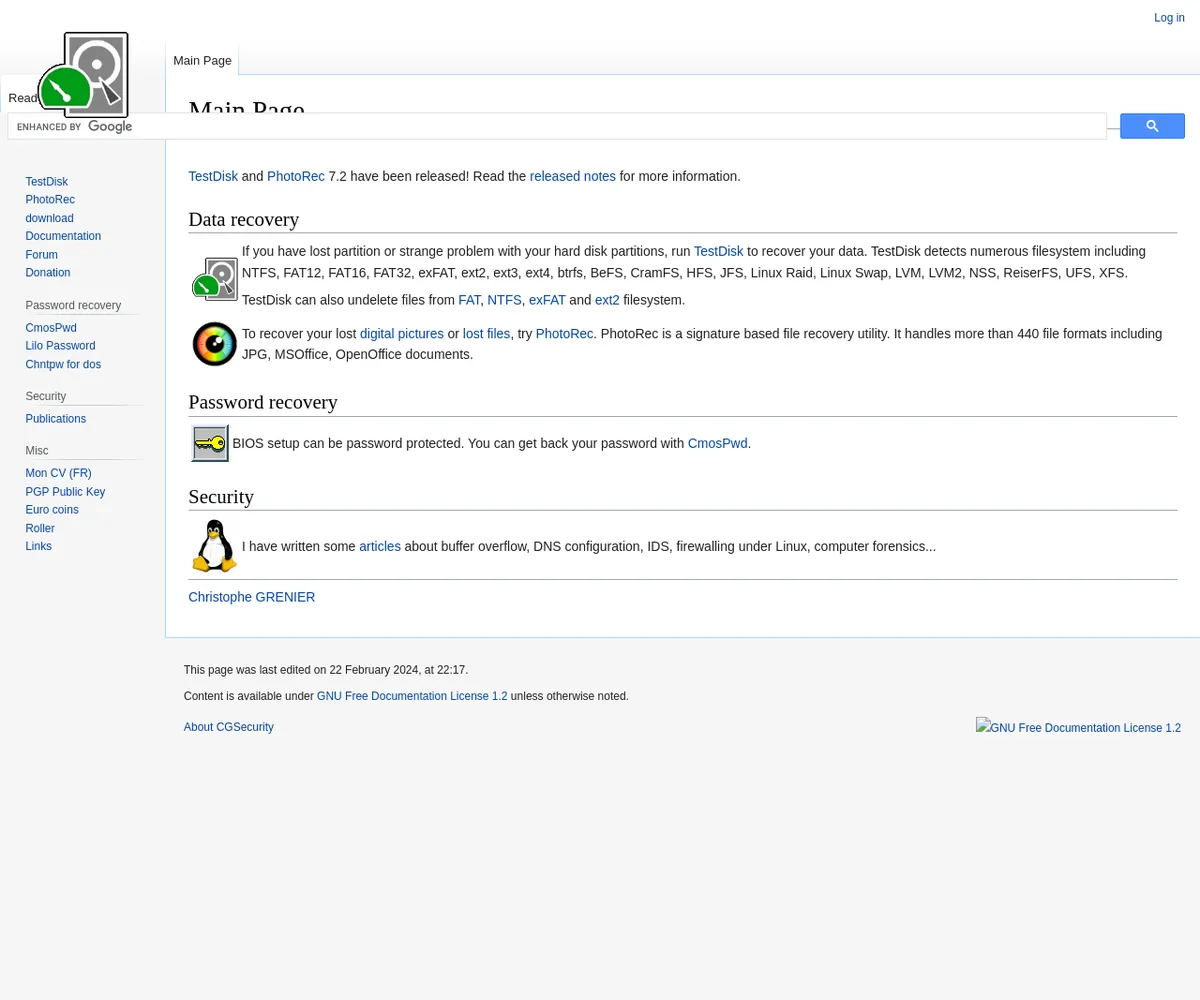Go to Forum from the sidebar
This screenshot has height=1000, width=1200.
(x=42, y=255)
